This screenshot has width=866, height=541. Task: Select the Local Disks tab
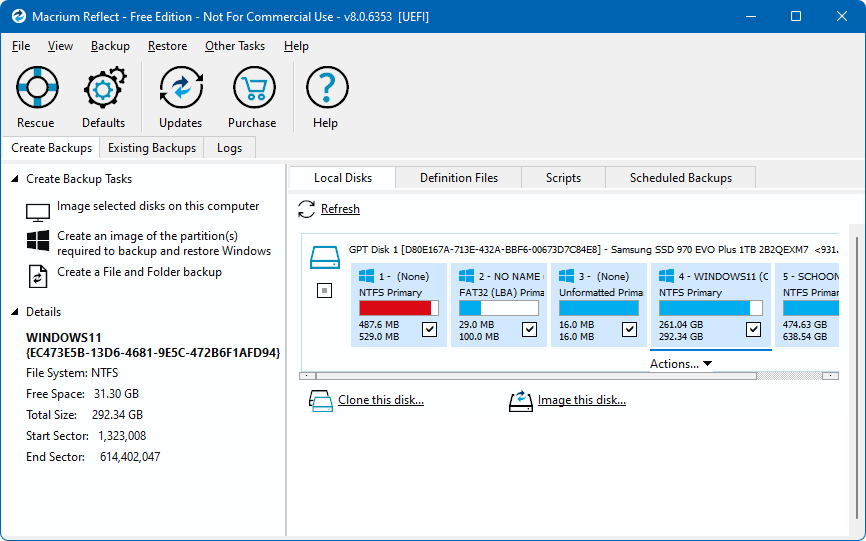(342, 178)
